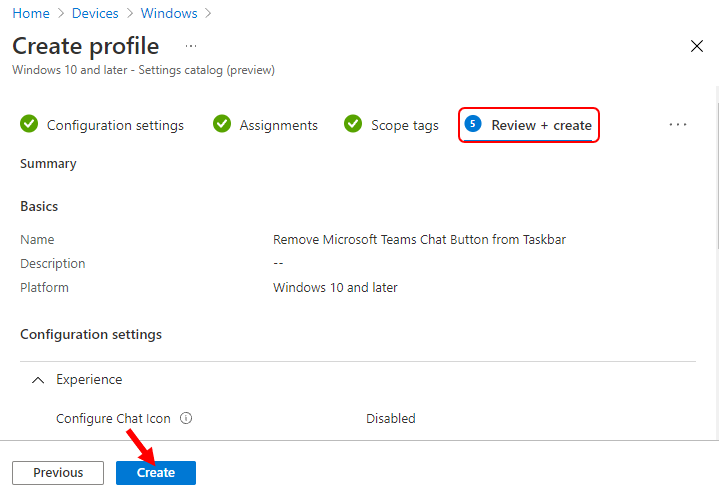The height and width of the screenshot is (504, 723).
Task: Click the Previous button
Action: click(x=58, y=473)
